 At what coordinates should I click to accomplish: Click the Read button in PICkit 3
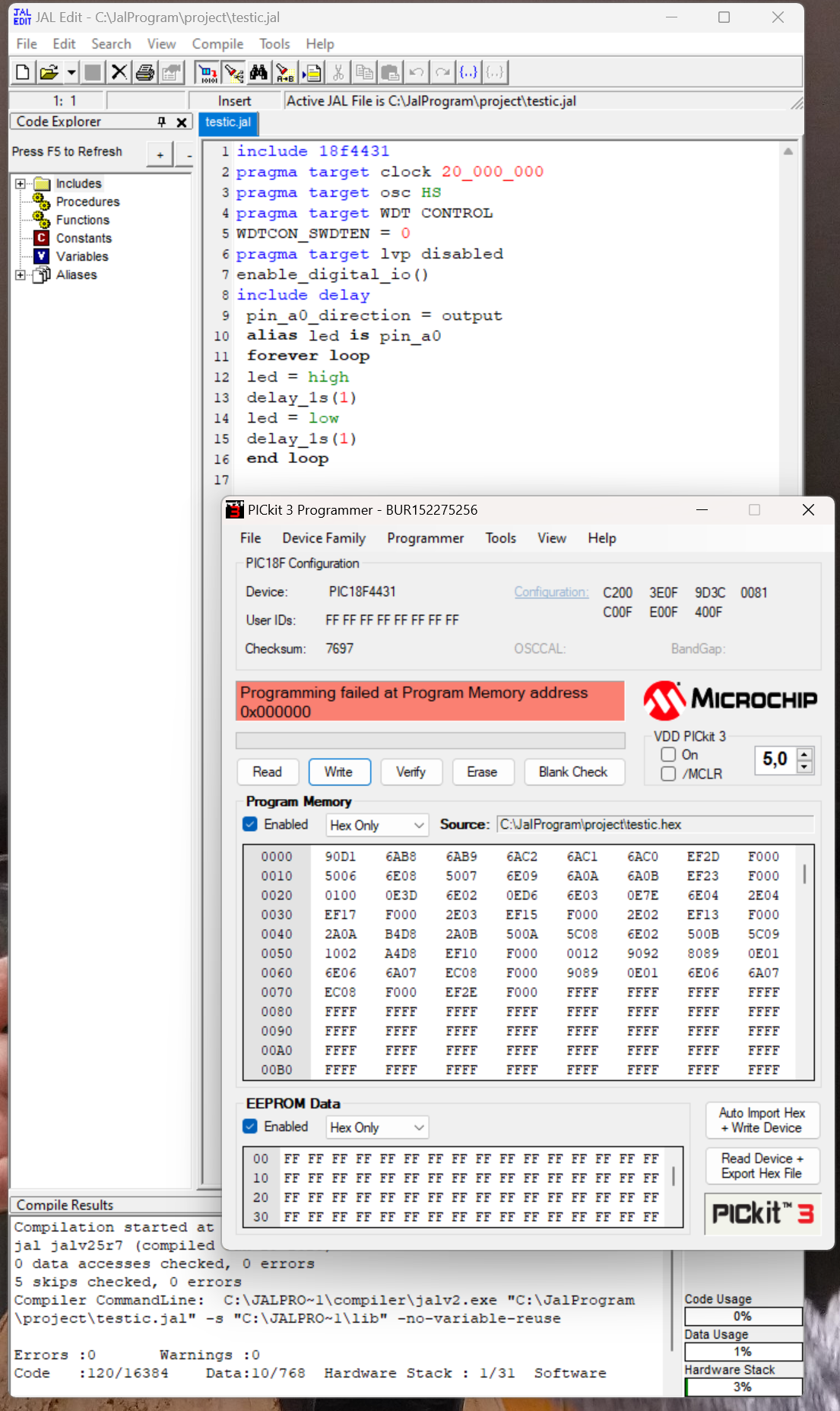pos(267,772)
